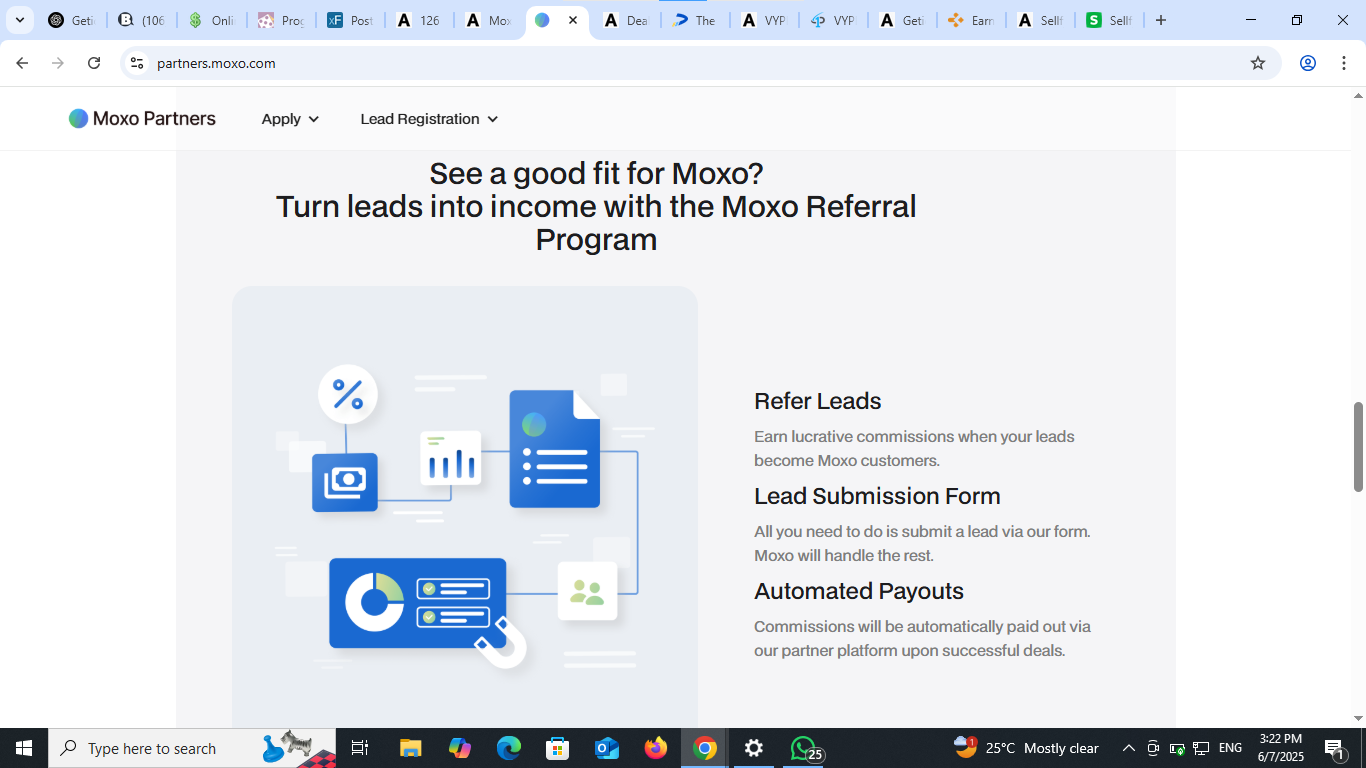Switch to the green S 'Sell' tab
The height and width of the screenshot is (768, 1366).
[1108, 20]
